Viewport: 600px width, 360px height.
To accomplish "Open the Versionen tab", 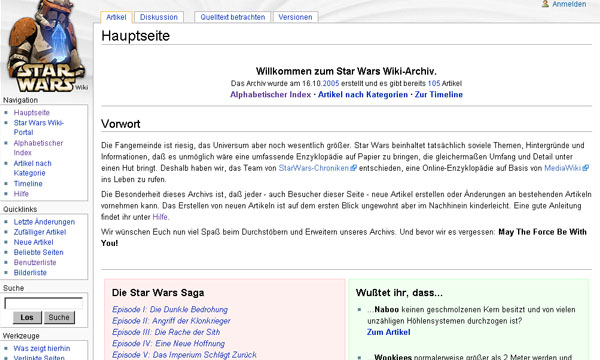I will click(x=295, y=17).
